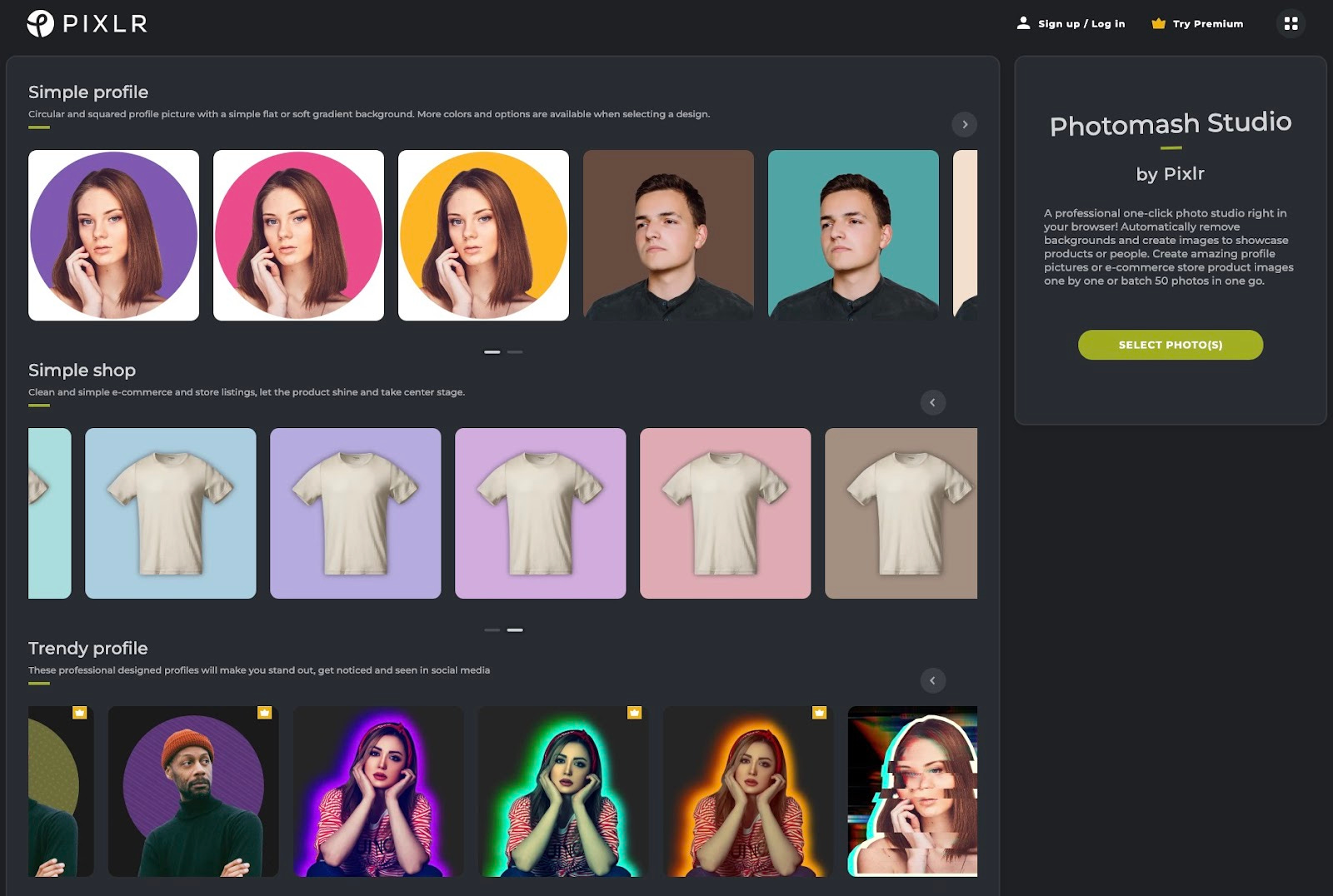The width and height of the screenshot is (1333, 896).
Task: Choose the pink circle profile template
Action: point(299,236)
